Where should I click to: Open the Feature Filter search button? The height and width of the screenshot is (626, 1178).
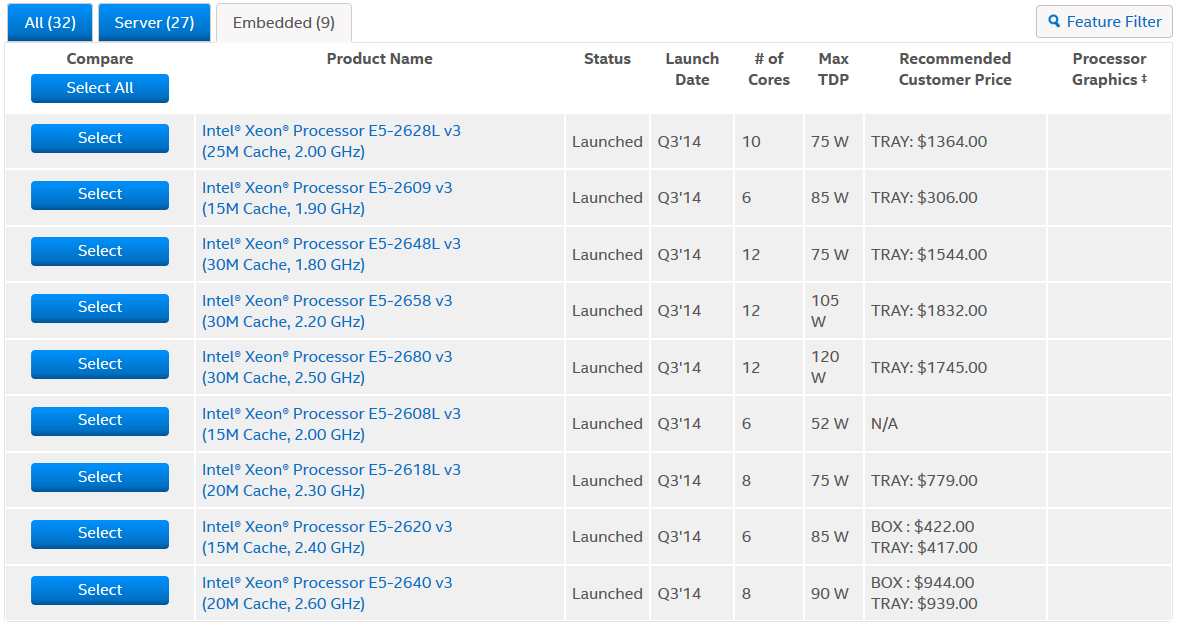[1104, 21]
